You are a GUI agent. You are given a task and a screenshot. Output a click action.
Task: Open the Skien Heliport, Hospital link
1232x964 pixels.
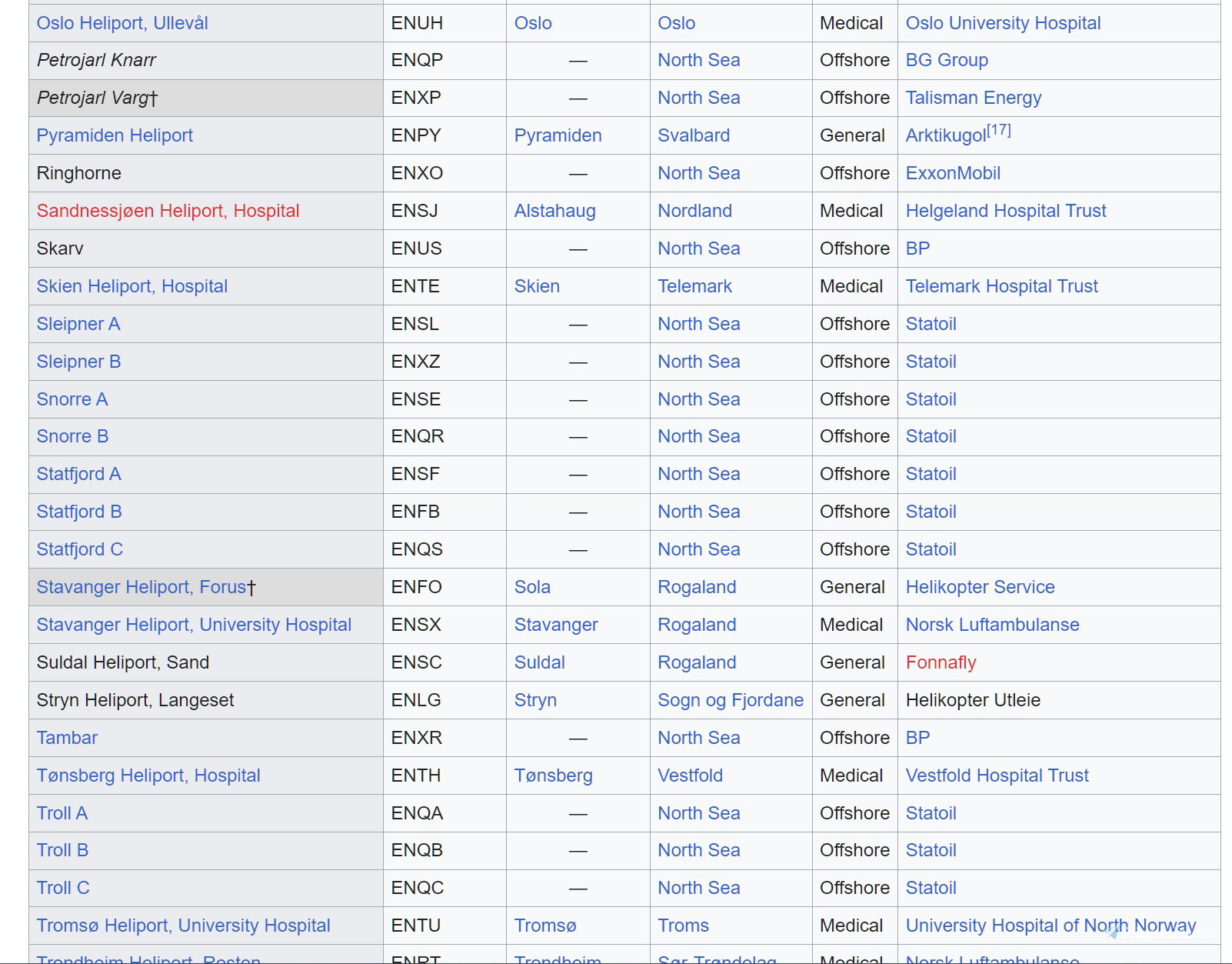(x=132, y=286)
